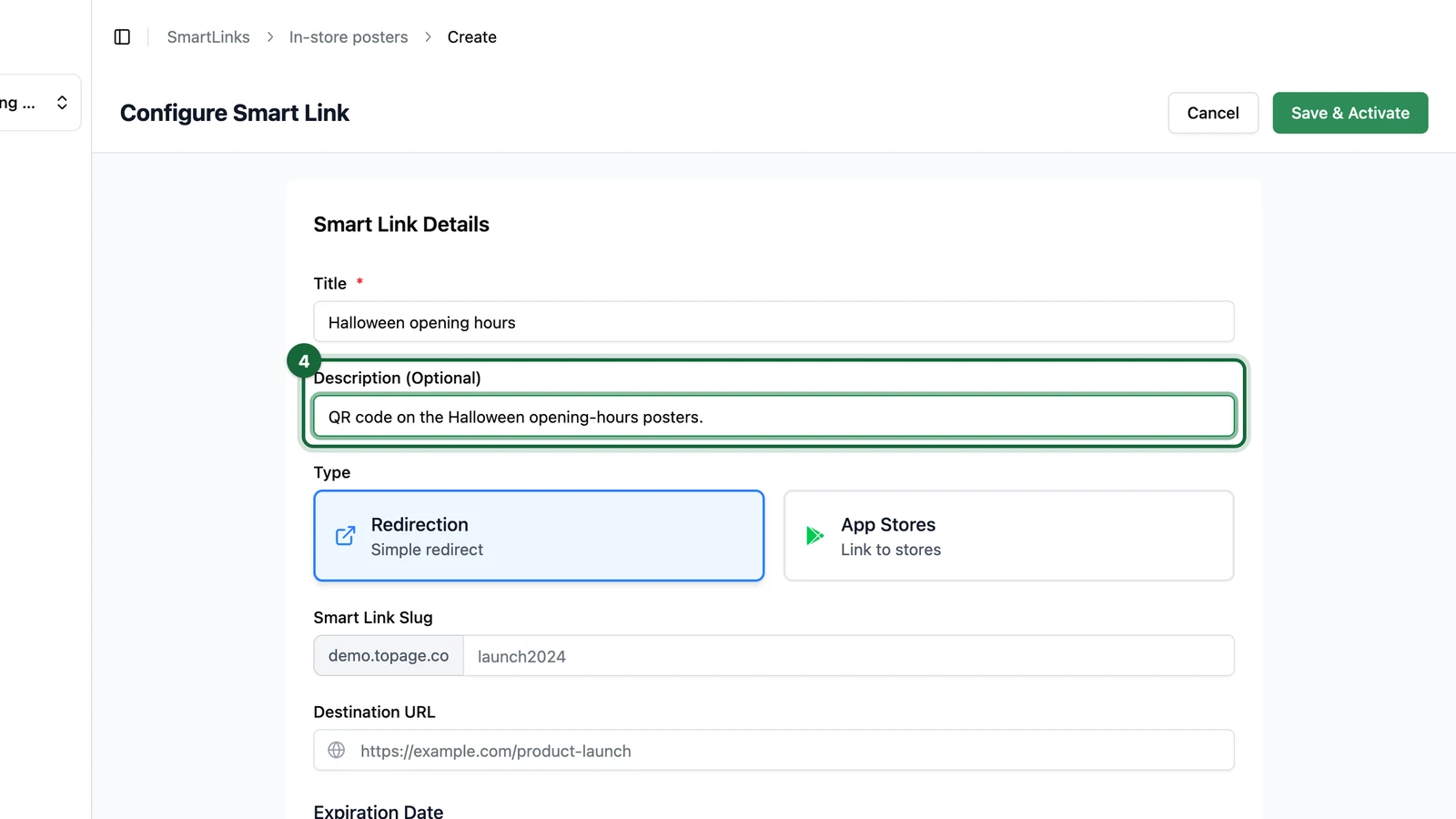Click the App Stores play icon
Viewport: 1456px width, 819px height.
point(815,536)
